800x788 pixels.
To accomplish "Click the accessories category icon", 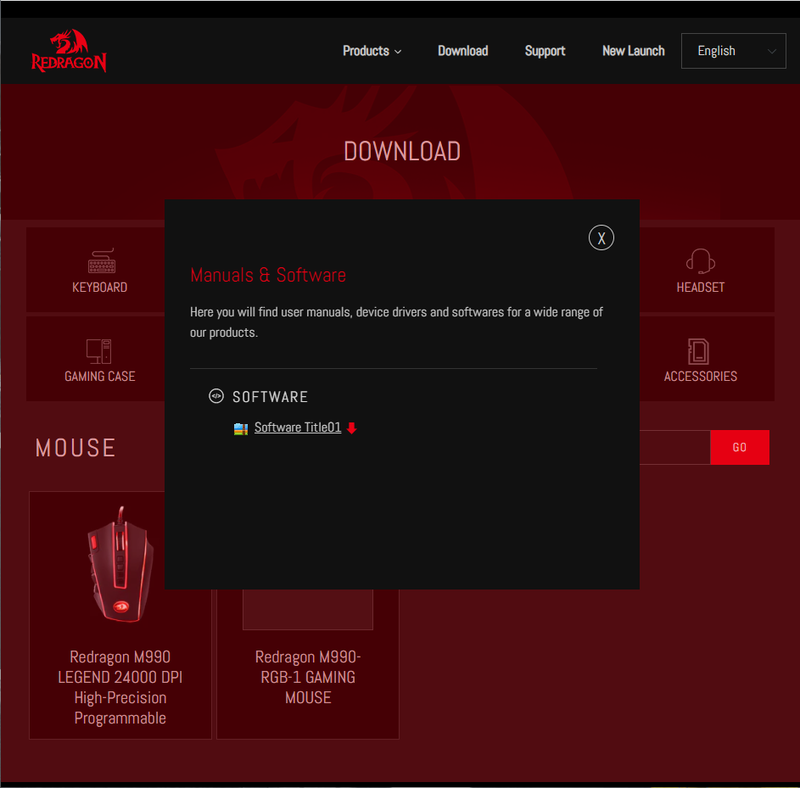I will [x=698, y=351].
